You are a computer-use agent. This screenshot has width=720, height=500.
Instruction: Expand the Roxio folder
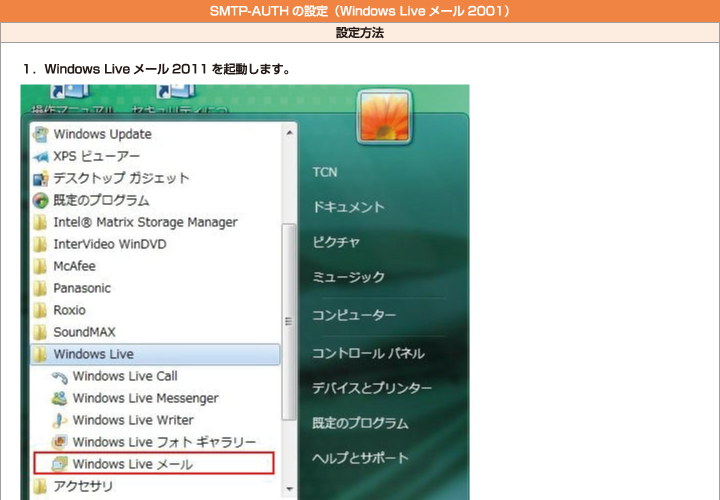coord(59,310)
